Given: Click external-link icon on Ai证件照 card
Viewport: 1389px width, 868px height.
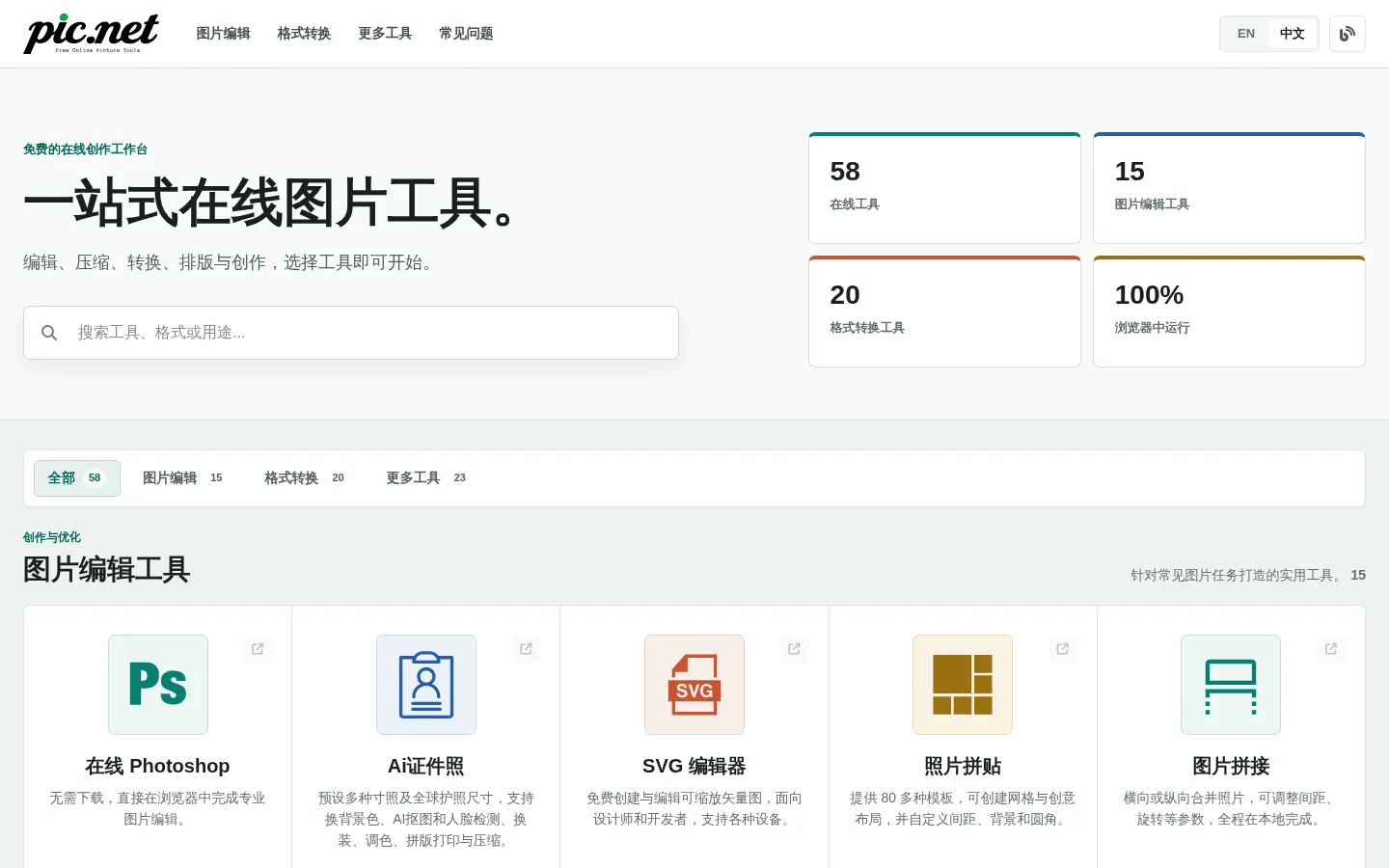Looking at the screenshot, I should click(526, 649).
